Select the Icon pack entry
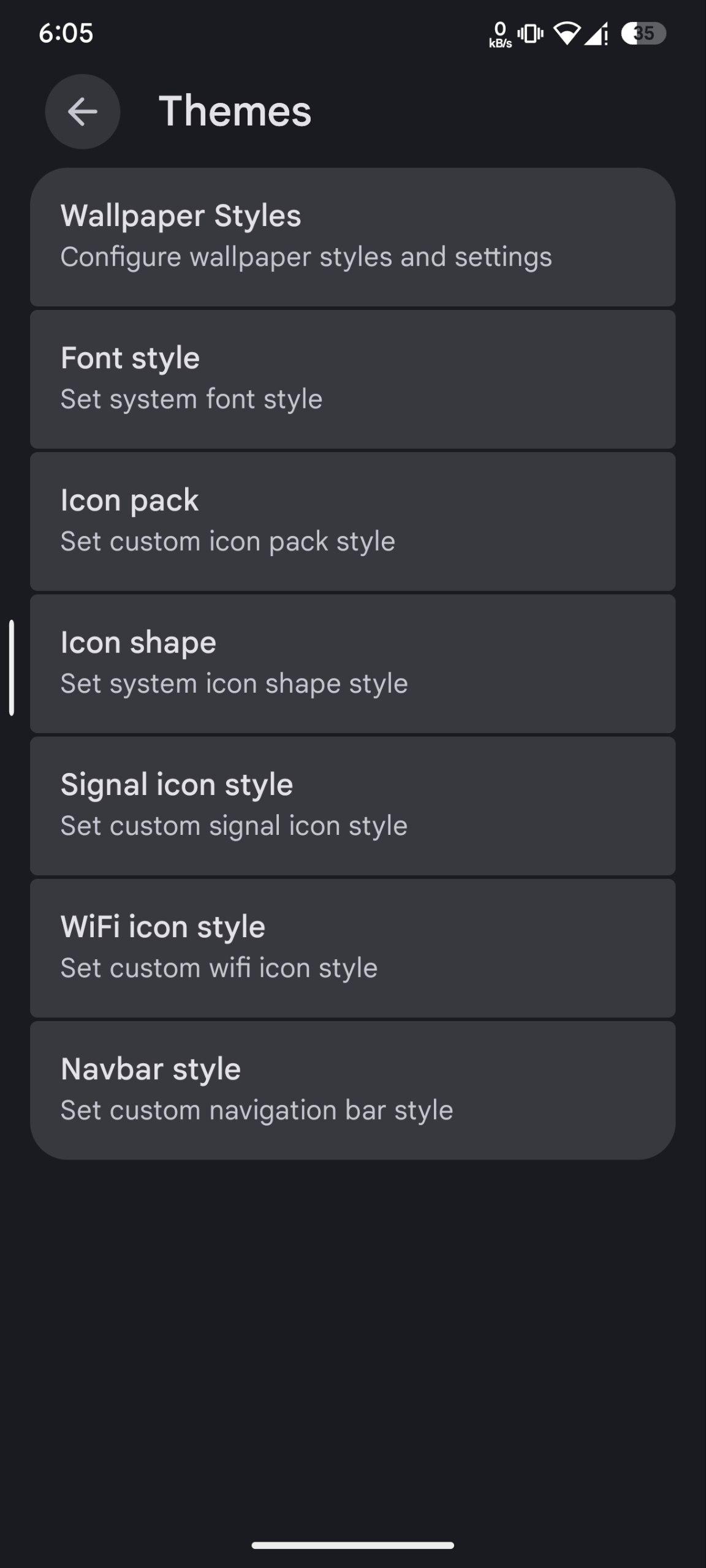This screenshot has width=706, height=1568. (x=352, y=521)
